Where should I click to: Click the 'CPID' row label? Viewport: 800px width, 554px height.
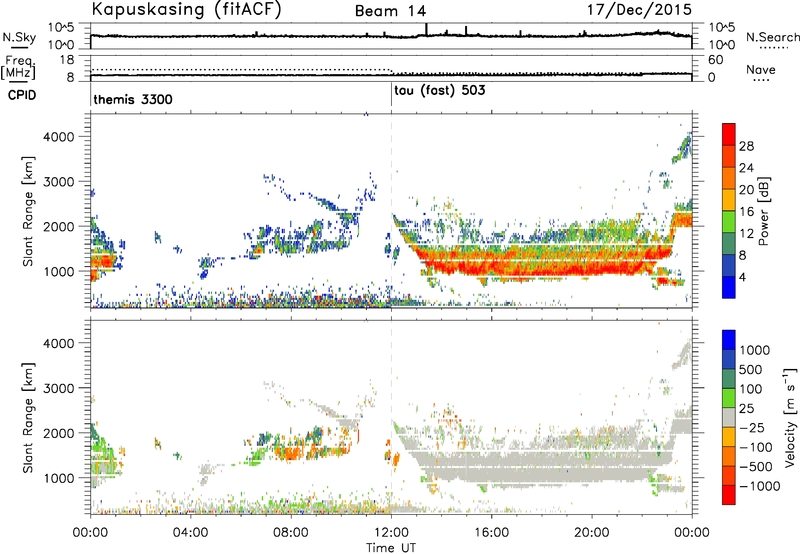click(22, 95)
